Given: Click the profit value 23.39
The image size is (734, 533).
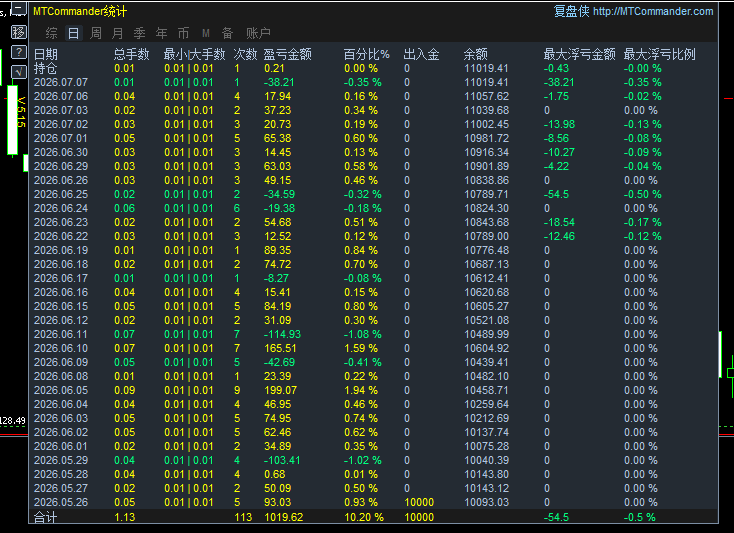Looking at the screenshot, I should click(278, 376).
